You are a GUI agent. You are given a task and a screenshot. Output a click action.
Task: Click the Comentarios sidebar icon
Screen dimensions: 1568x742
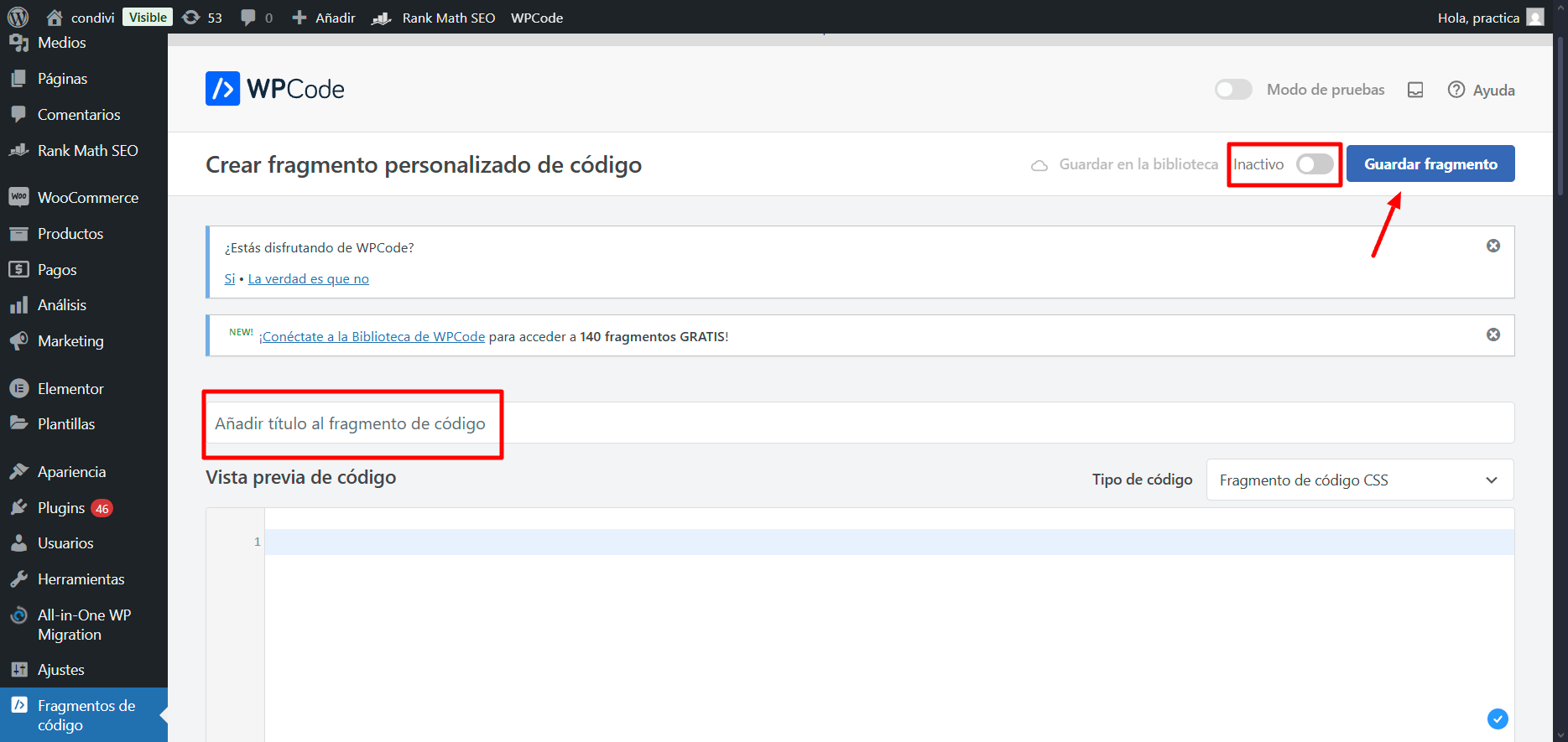point(18,115)
